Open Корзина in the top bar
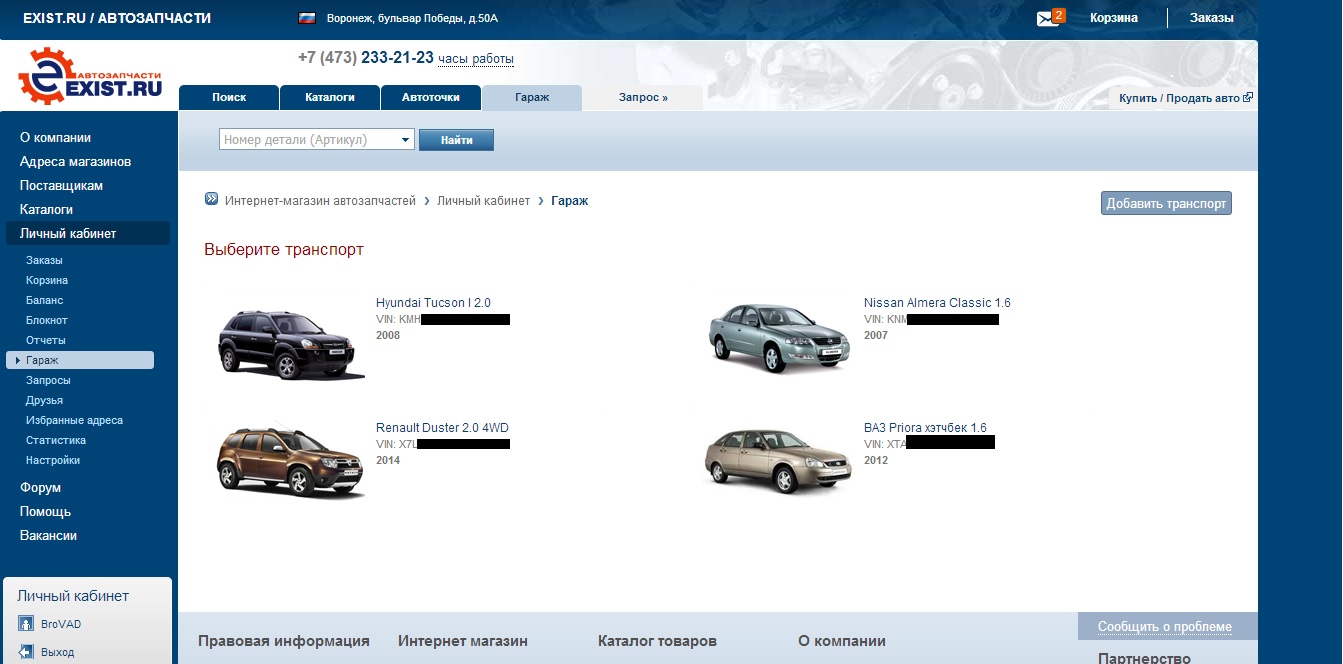The image size is (1343, 664). (1114, 18)
